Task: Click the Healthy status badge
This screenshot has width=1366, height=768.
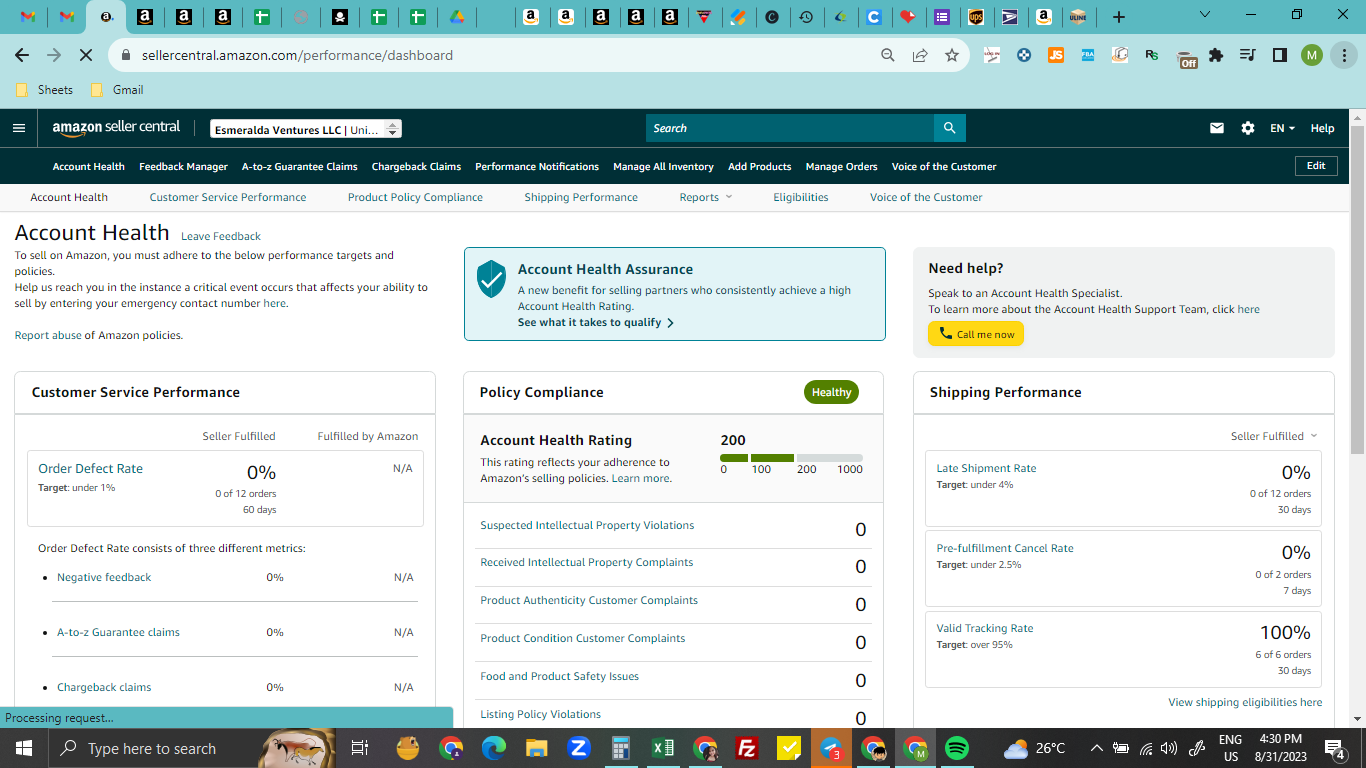Action: (831, 392)
